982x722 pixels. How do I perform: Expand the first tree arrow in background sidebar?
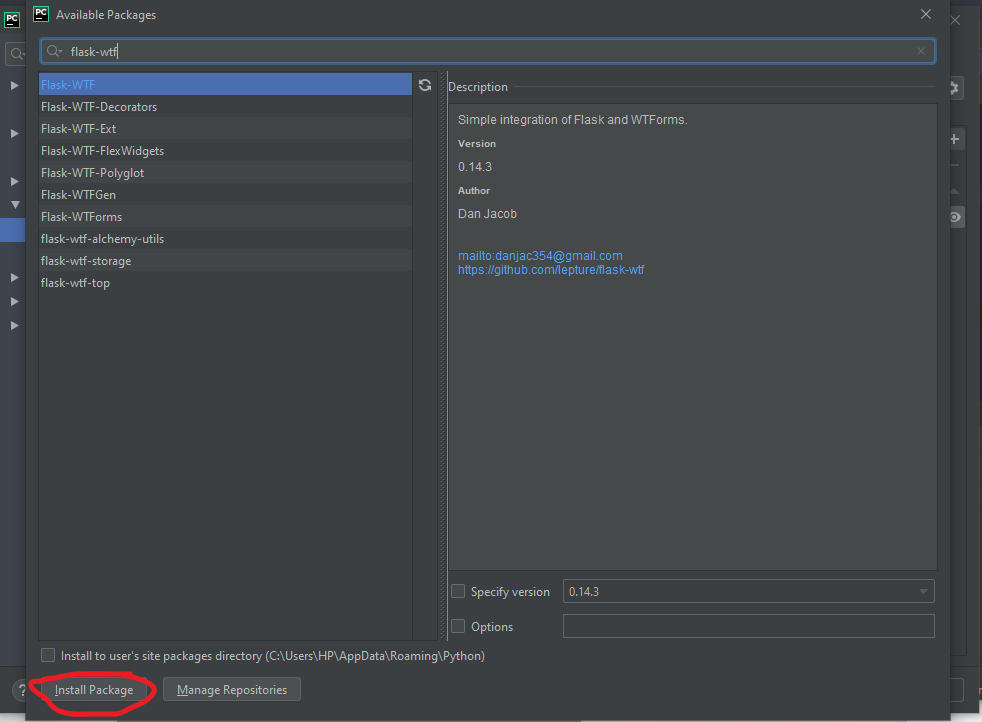14,85
